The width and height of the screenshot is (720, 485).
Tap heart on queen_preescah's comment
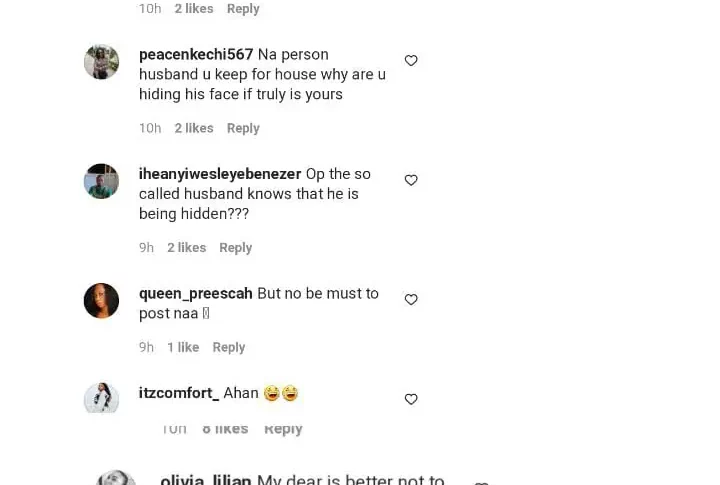click(x=411, y=300)
